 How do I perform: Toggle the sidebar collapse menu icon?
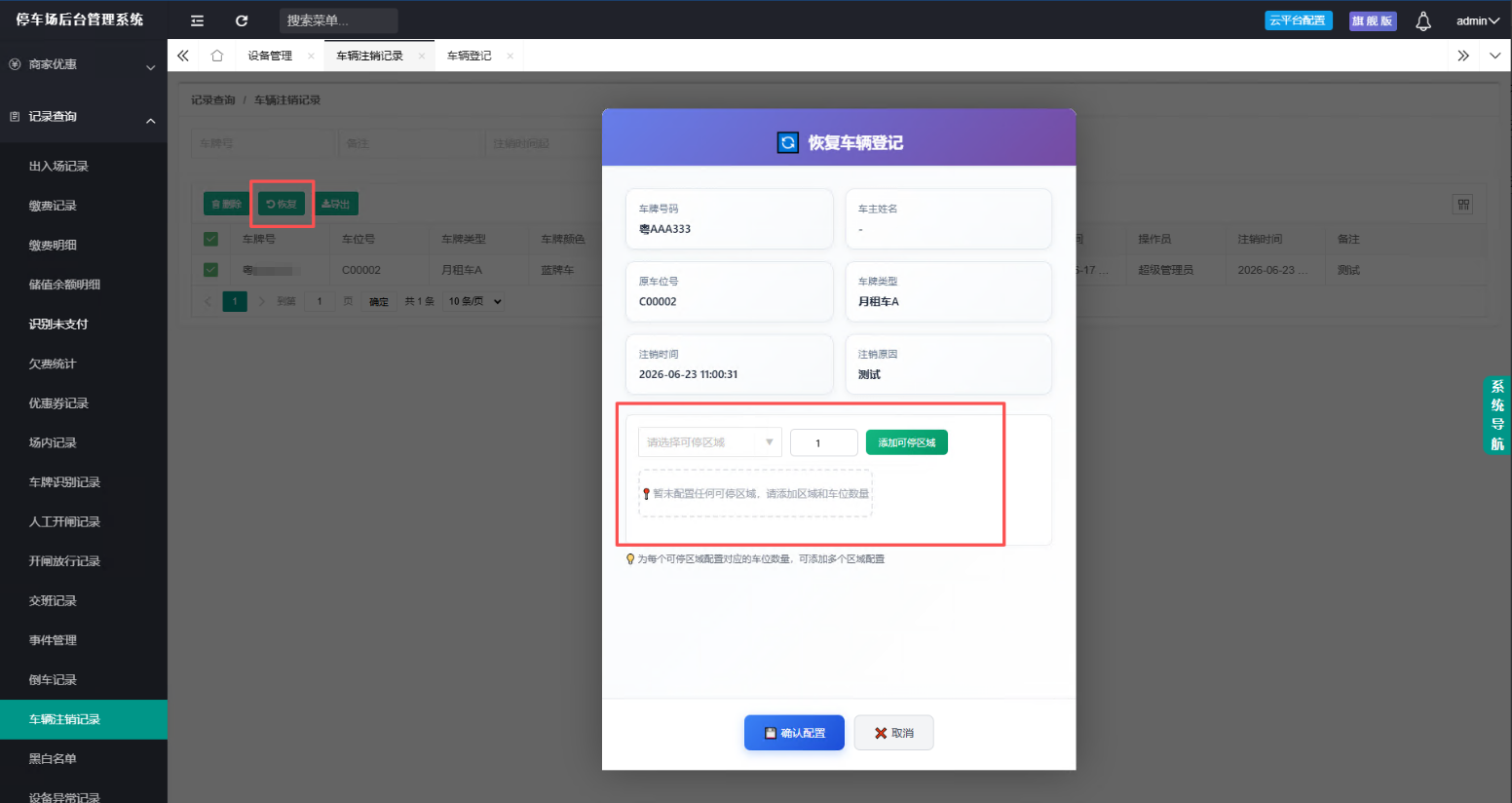[197, 20]
